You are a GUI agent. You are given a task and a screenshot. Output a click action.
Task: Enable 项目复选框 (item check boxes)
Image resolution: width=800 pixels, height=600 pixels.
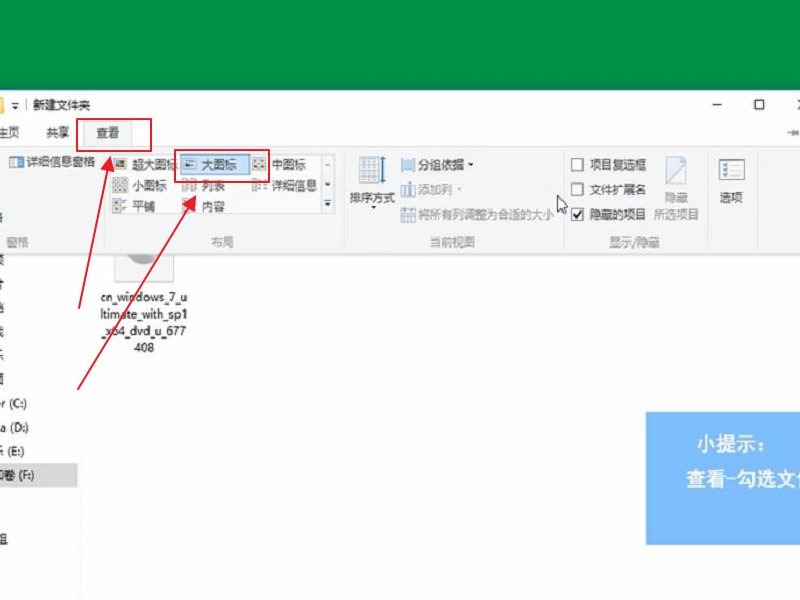[x=577, y=164]
